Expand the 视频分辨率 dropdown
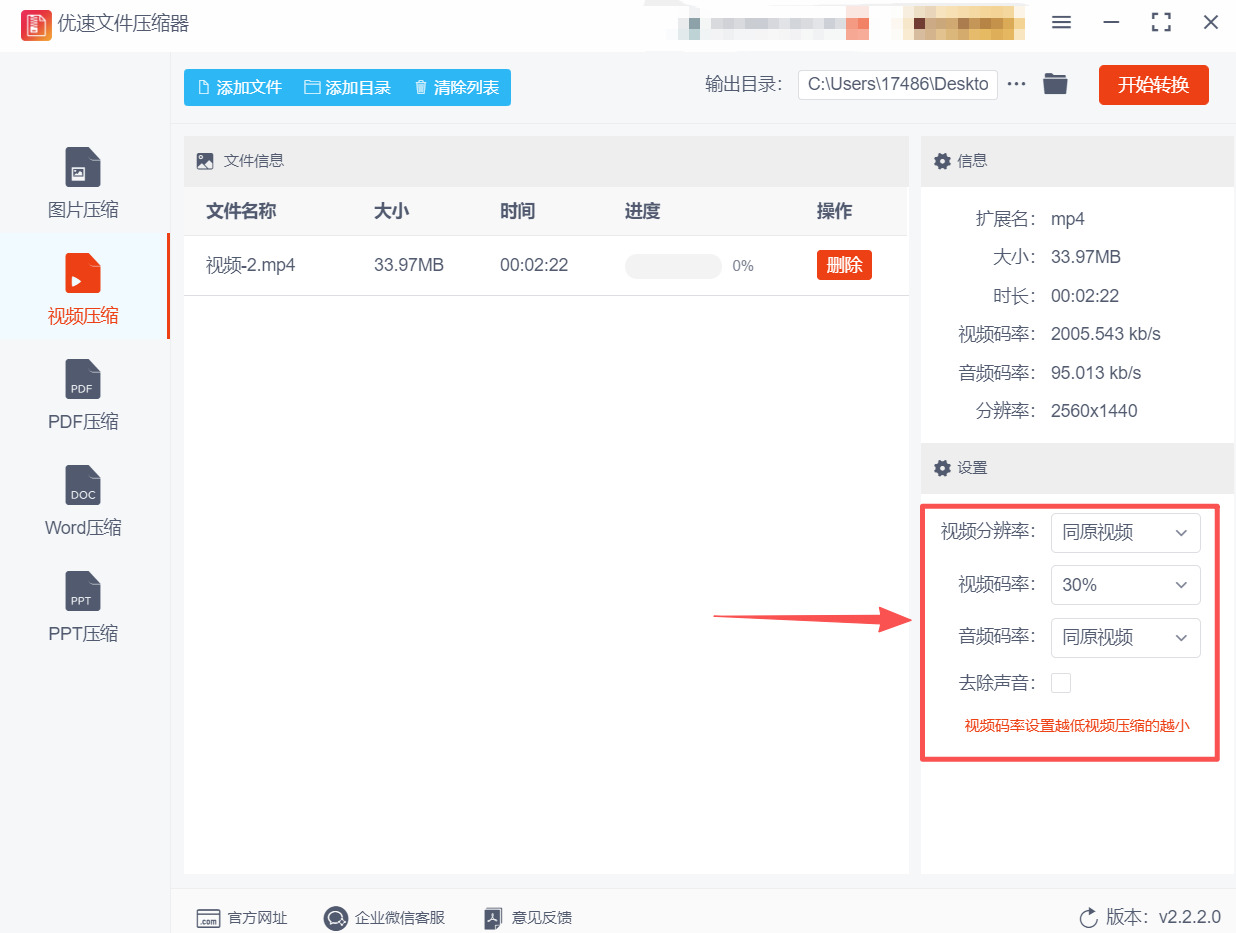Screen dimensions: 1236x933 click(x=1125, y=532)
